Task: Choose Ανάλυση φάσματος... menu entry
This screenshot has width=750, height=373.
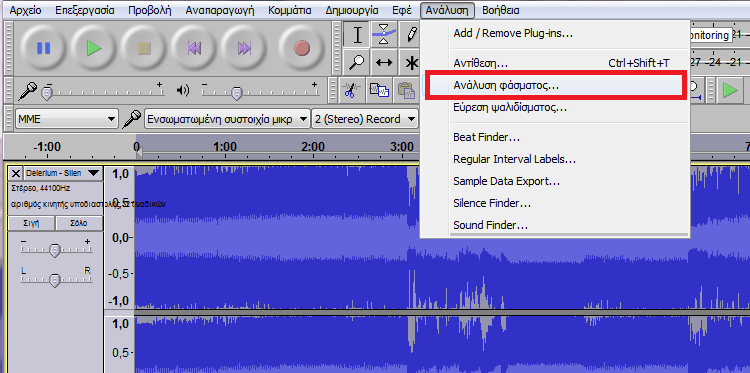Action: point(555,86)
